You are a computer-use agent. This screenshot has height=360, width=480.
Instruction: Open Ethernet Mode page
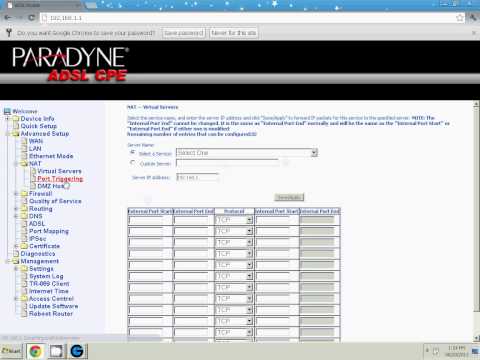(x=51, y=156)
